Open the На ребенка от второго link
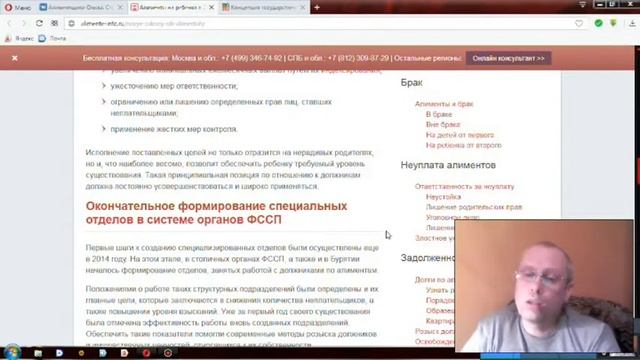 [464, 145]
